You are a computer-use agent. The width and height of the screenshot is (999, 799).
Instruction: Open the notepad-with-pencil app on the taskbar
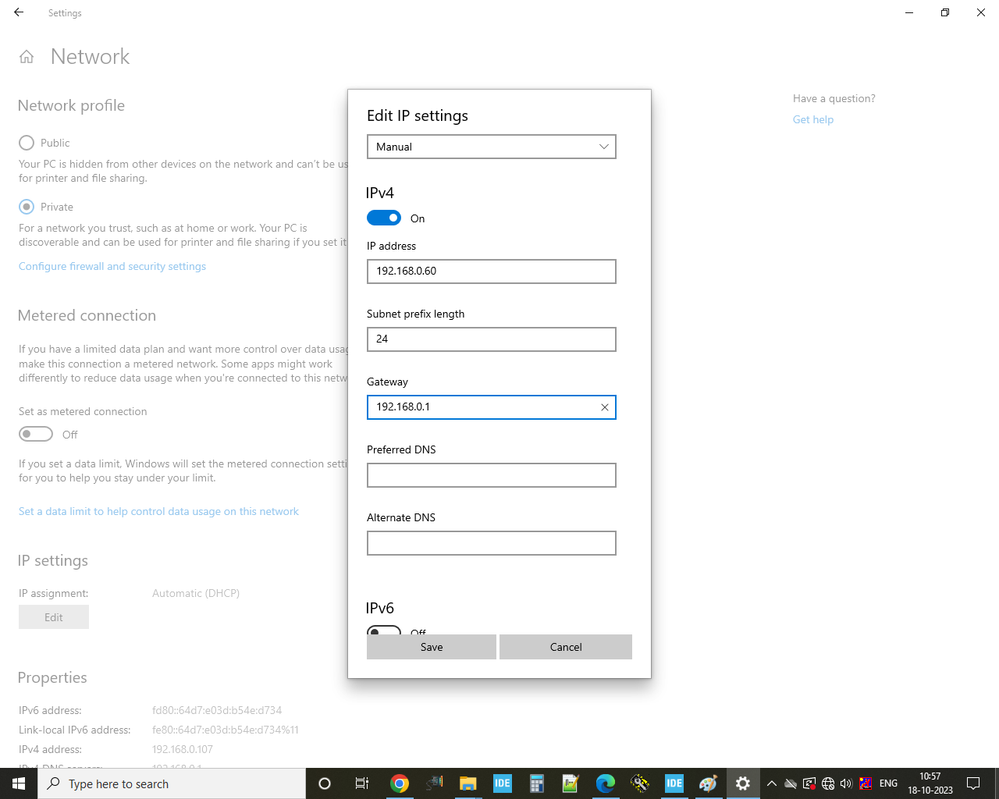[x=570, y=783]
